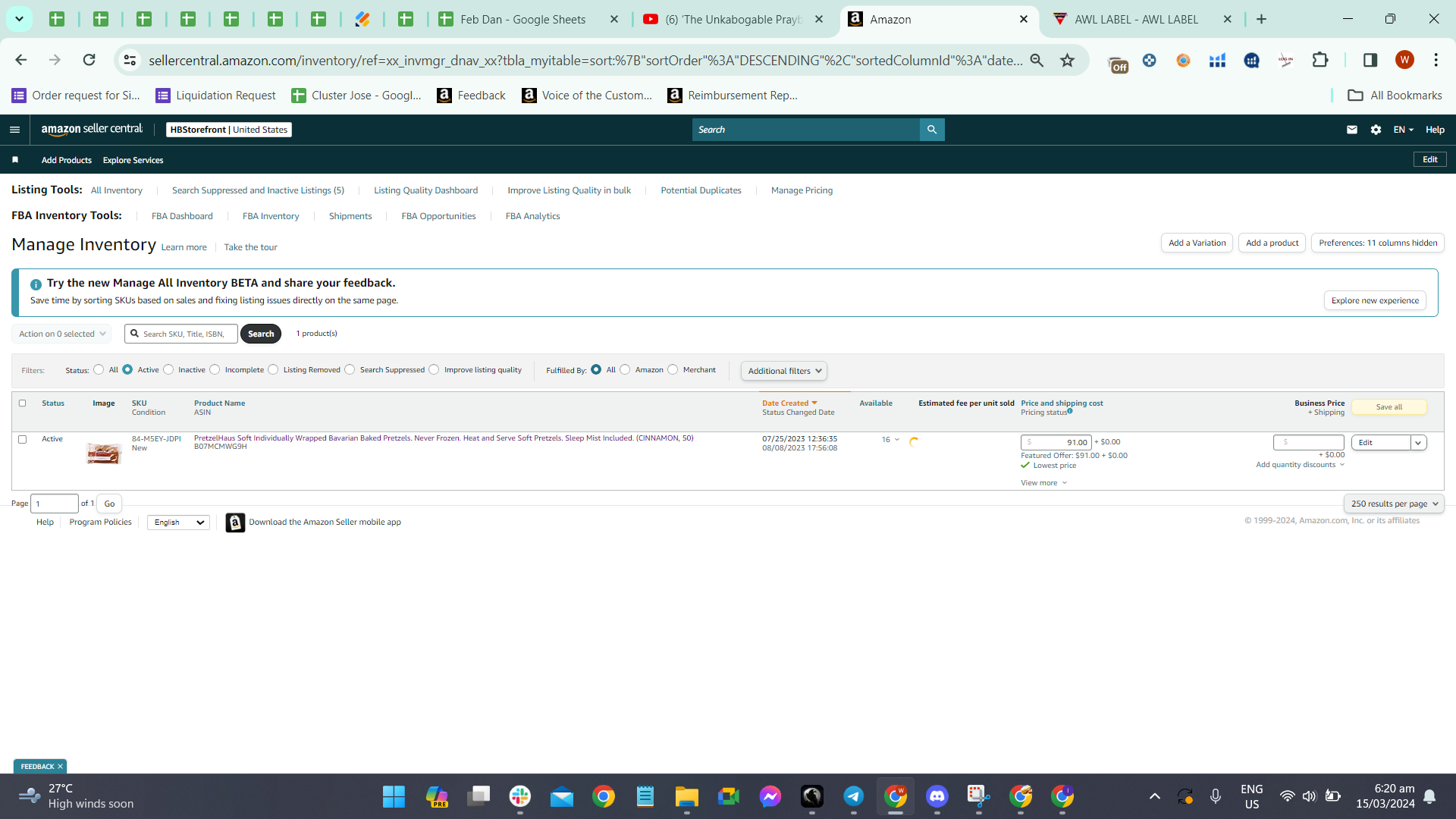Click the Amazon Seller Central logo
Screen dimensions: 1456x819
pyautogui.click(x=92, y=130)
